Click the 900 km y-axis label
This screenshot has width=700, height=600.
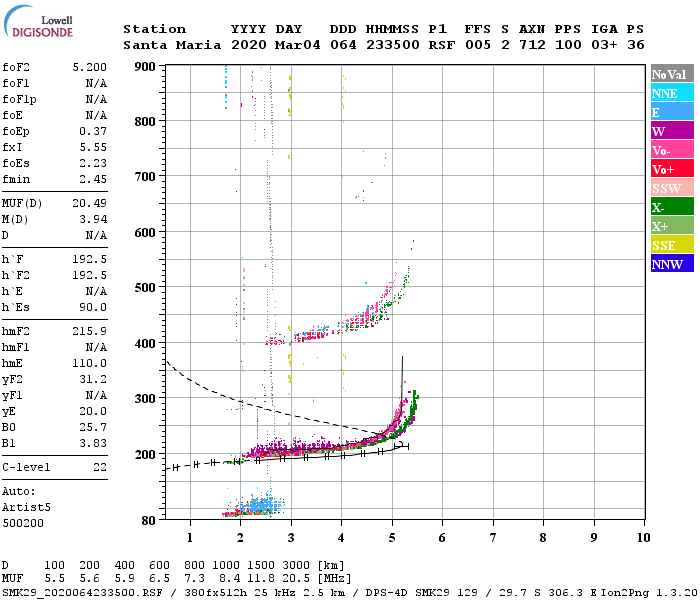click(x=145, y=67)
